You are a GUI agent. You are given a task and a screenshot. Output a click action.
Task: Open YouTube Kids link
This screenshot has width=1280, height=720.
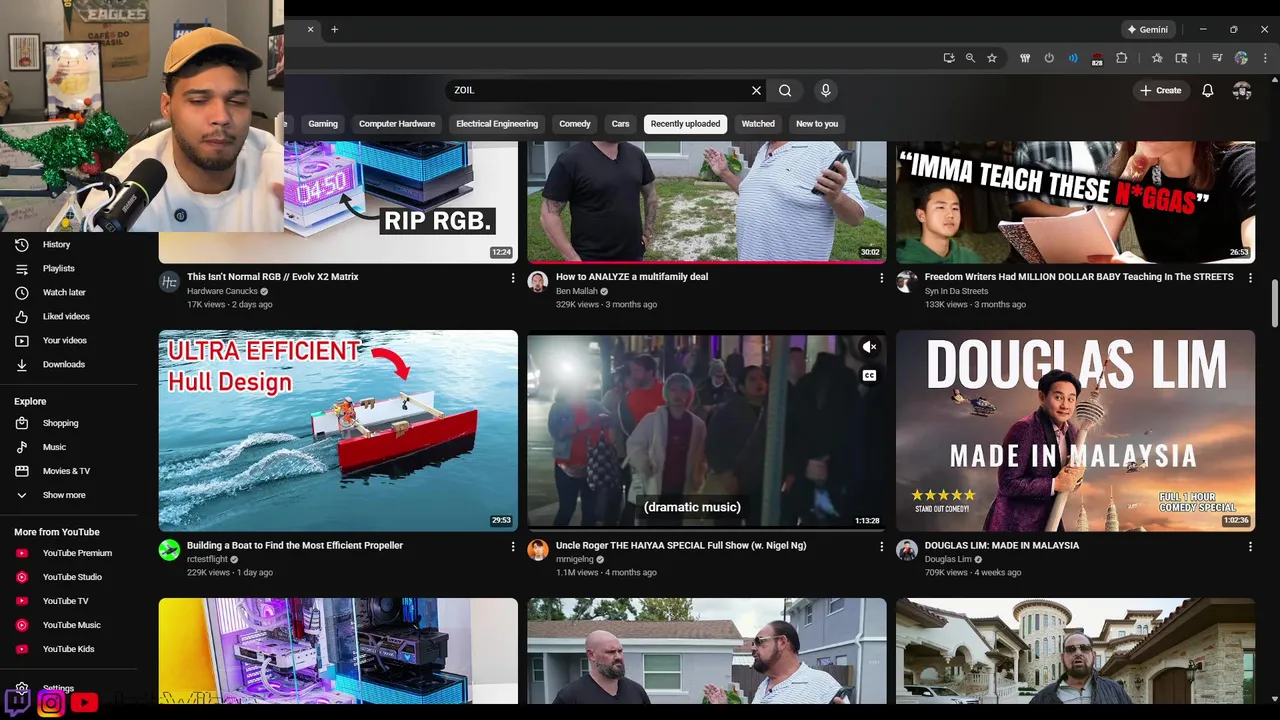pos(68,649)
